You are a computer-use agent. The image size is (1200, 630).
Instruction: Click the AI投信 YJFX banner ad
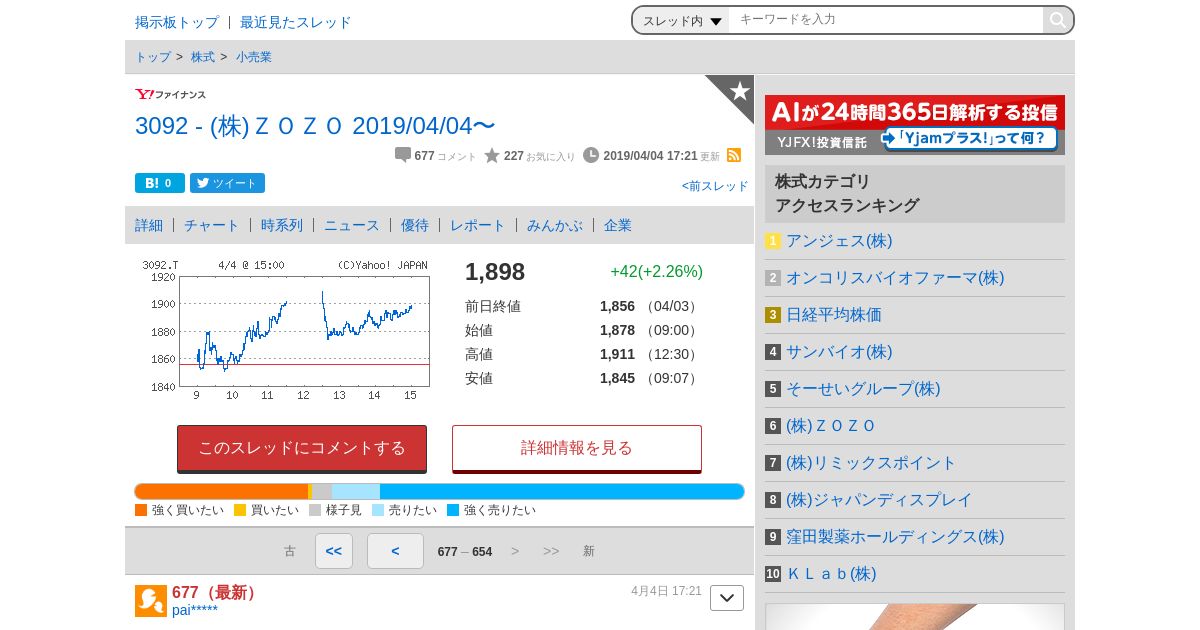point(915,125)
